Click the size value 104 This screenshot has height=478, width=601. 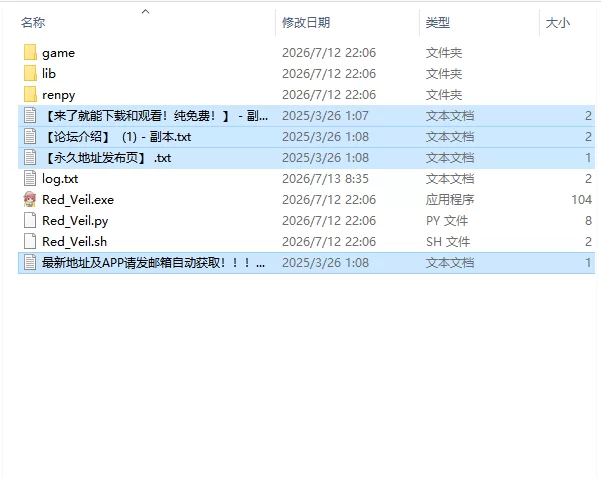coord(581,199)
